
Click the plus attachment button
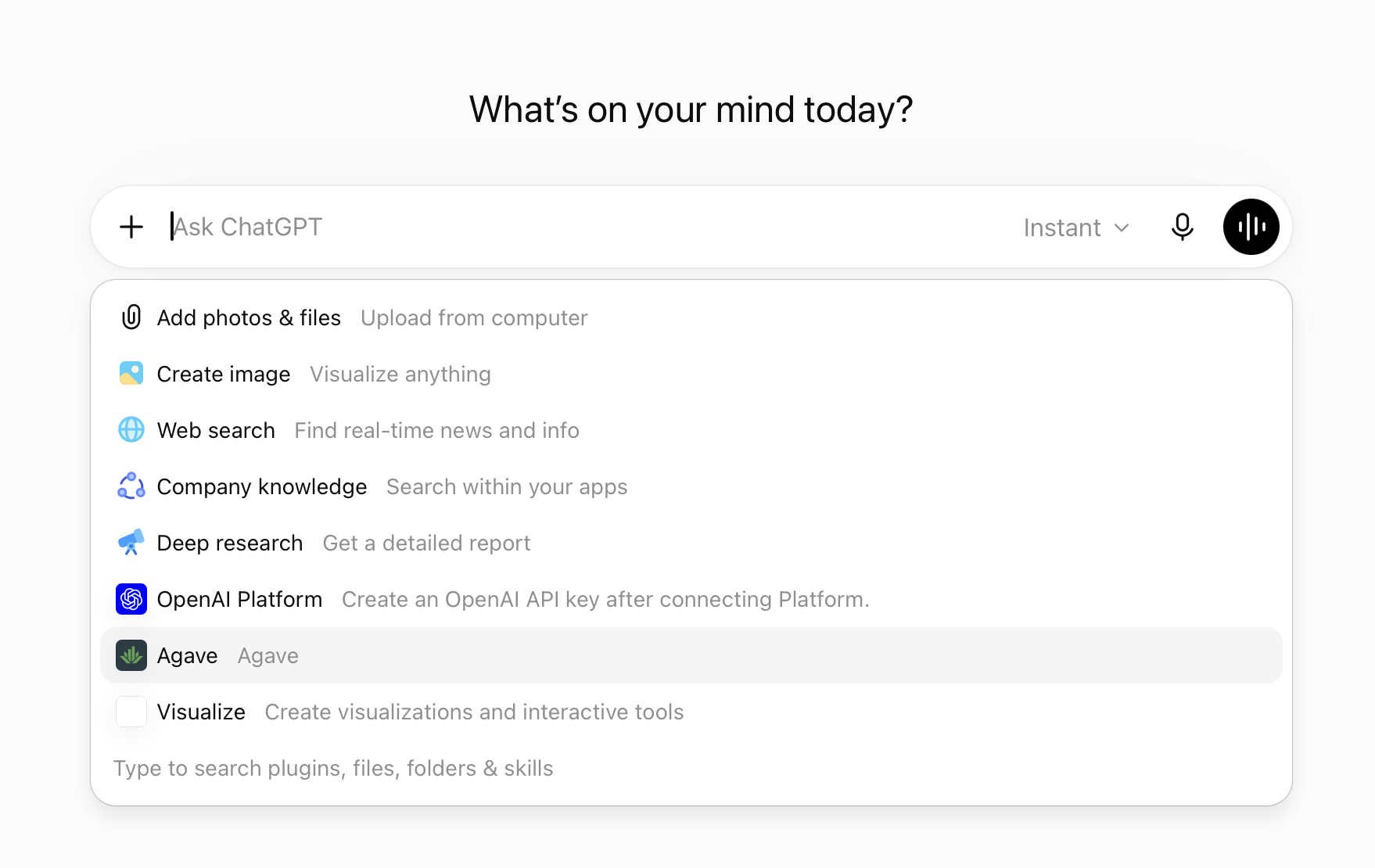[x=131, y=227]
